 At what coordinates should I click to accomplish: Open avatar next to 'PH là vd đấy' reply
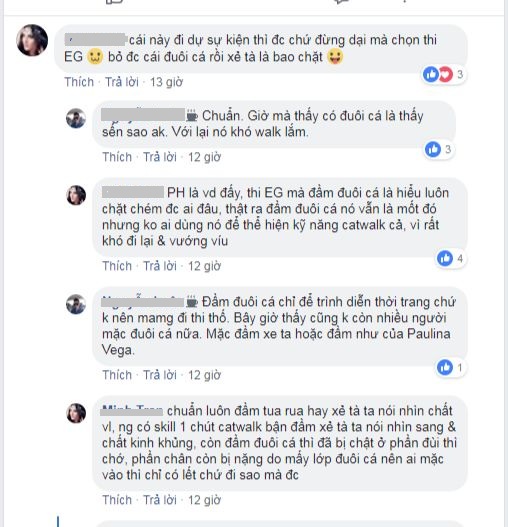click(76, 195)
